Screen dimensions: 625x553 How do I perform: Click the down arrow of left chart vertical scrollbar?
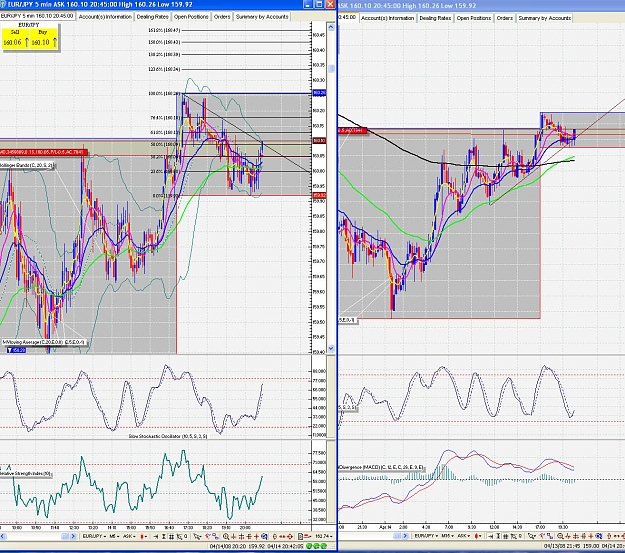(331, 348)
